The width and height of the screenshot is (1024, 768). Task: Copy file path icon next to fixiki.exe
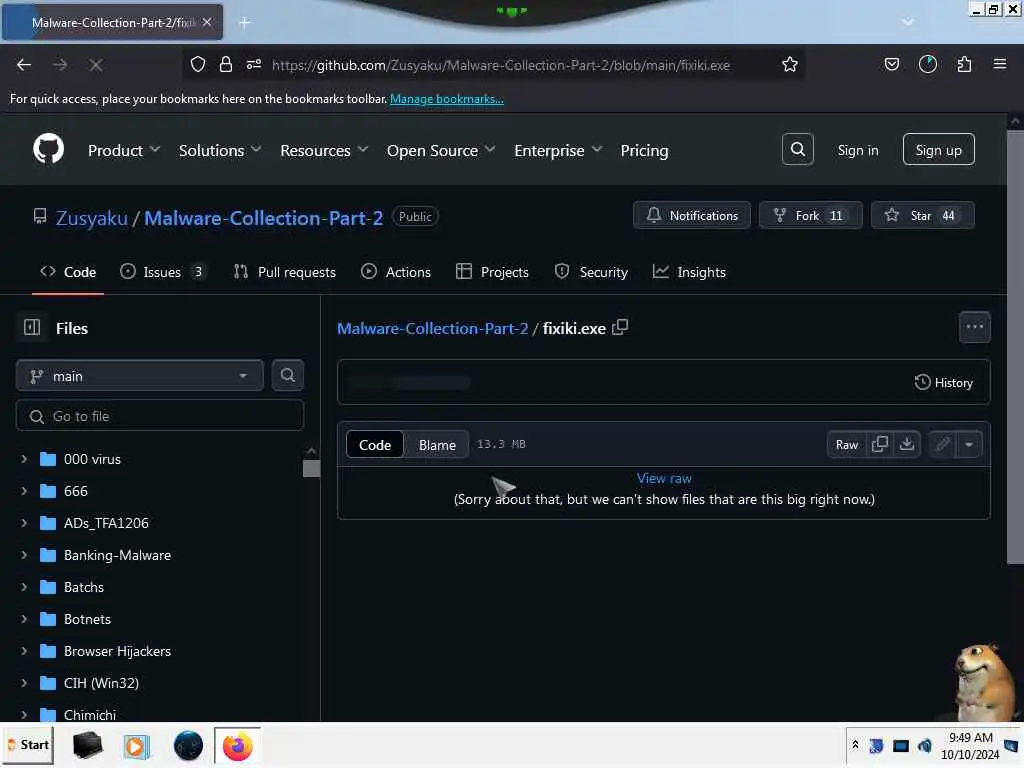620,327
